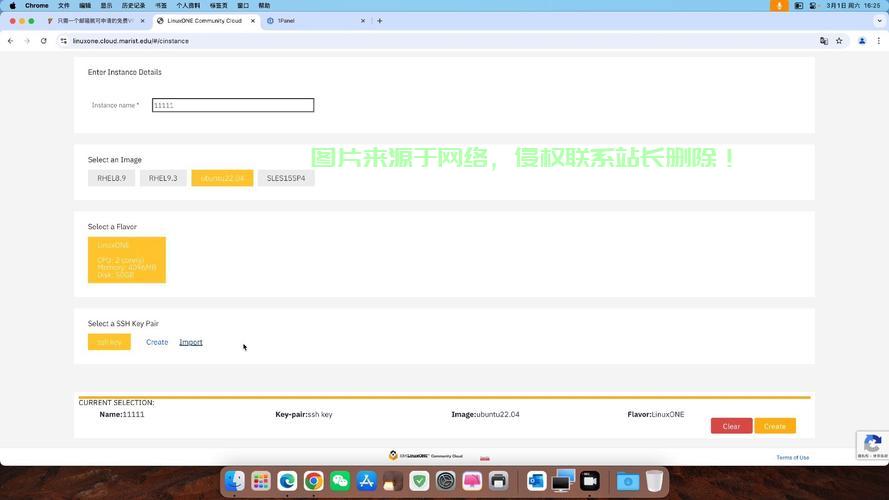Open the 书签 menu
This screenshot has width=889, height=500.
[x=161, y=5]
